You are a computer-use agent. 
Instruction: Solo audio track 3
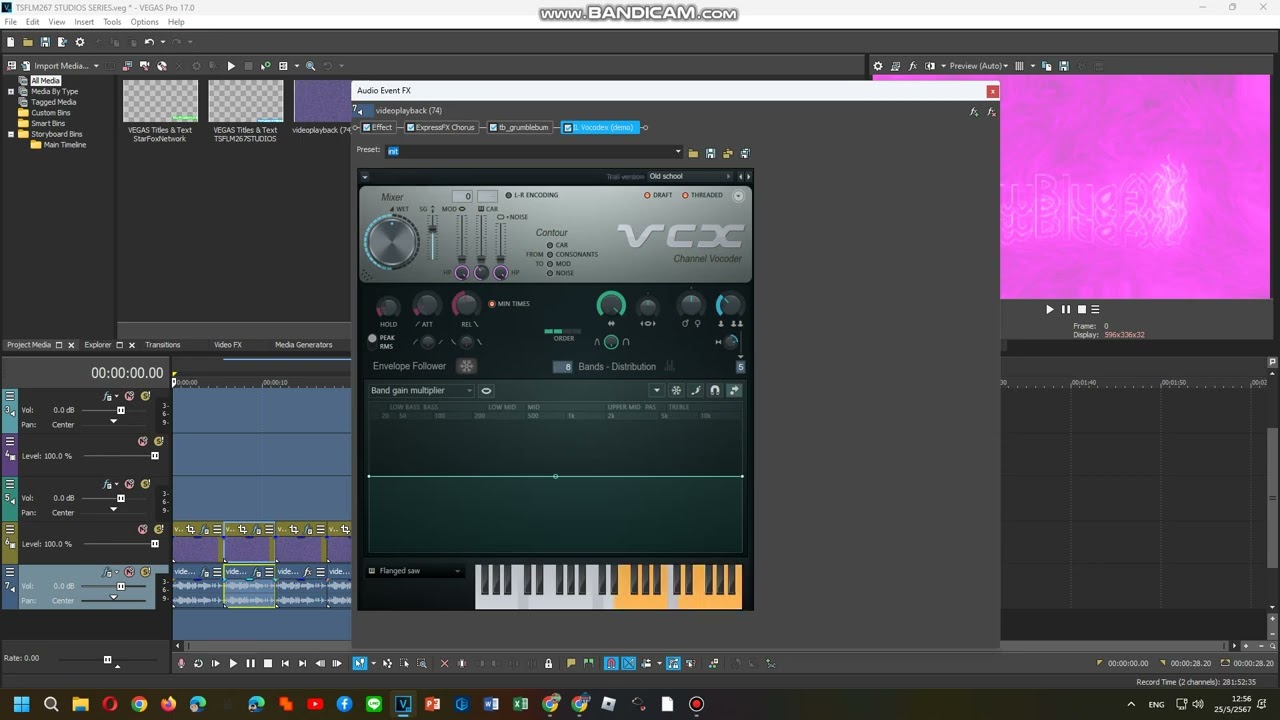tap(145, 396)
